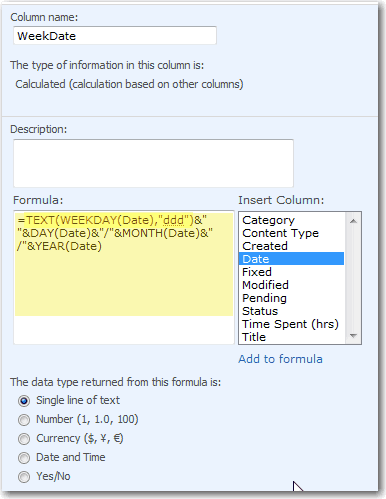Select Content Type in Insert Column list
Viewport: 386px width, 499px height.
coord(292,233)
